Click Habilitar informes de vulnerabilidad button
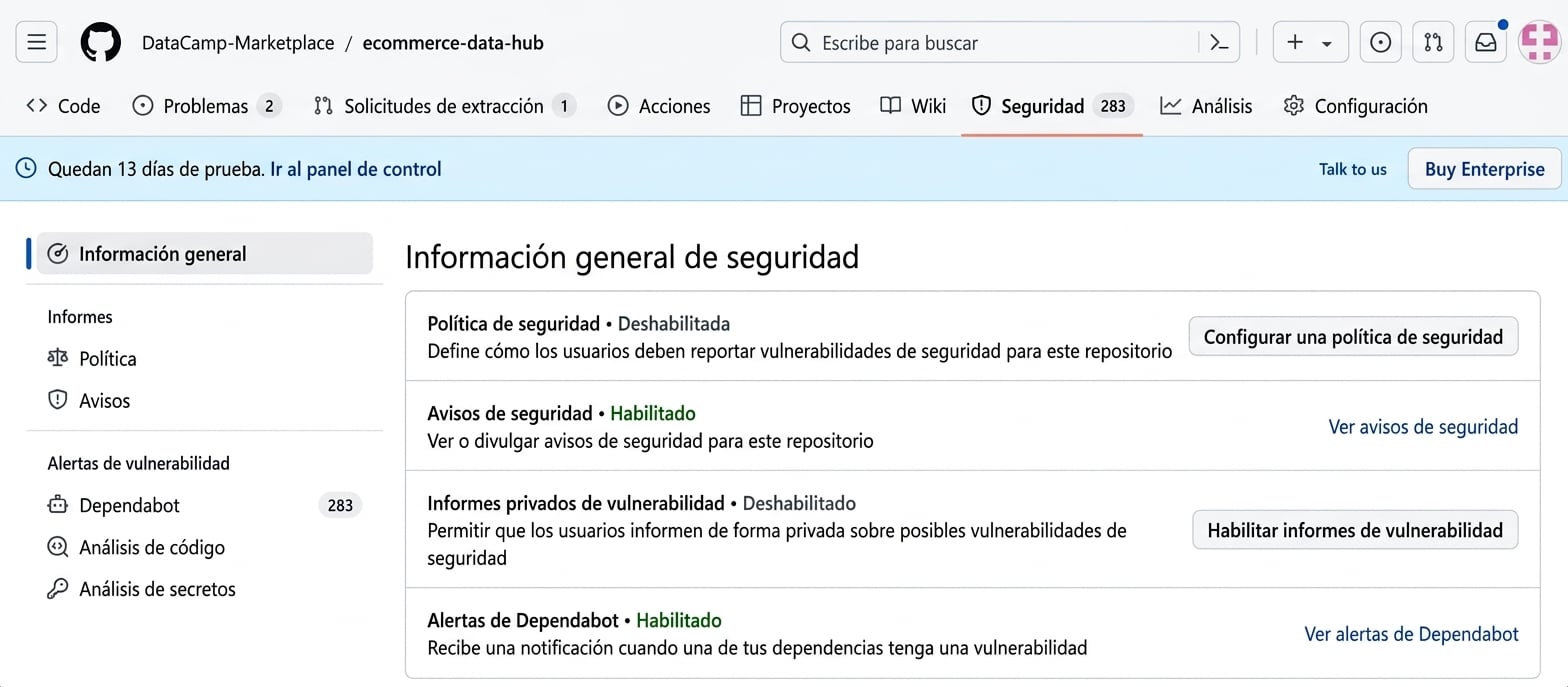Screen dimensions: 1568x687 tap(1355, 530)
